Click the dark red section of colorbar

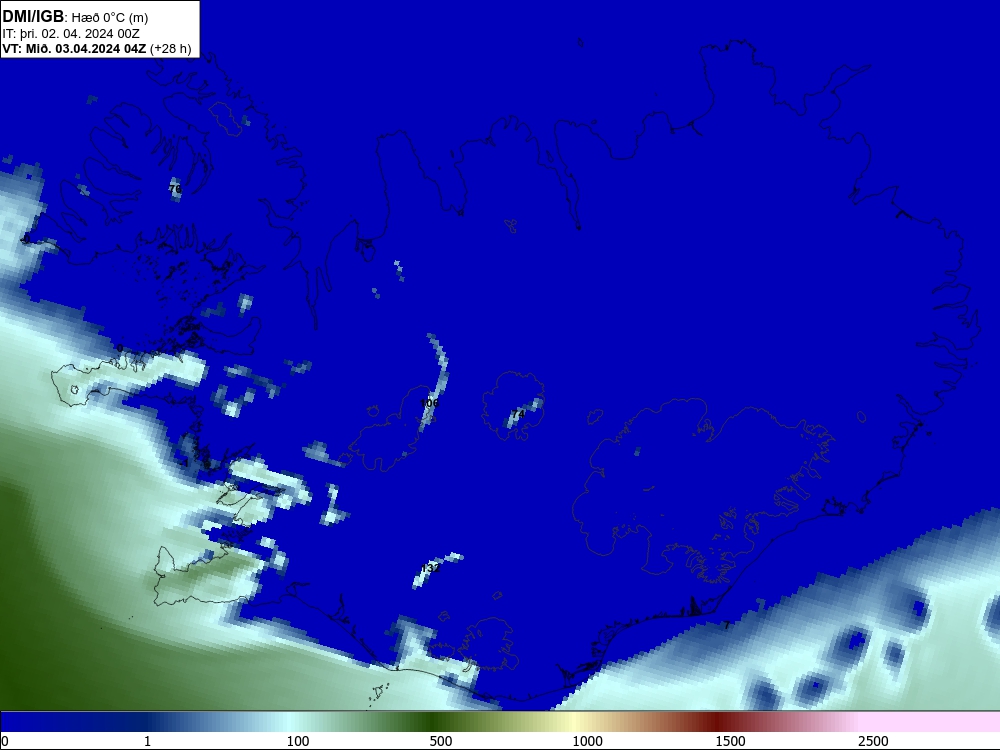(716, 721)
